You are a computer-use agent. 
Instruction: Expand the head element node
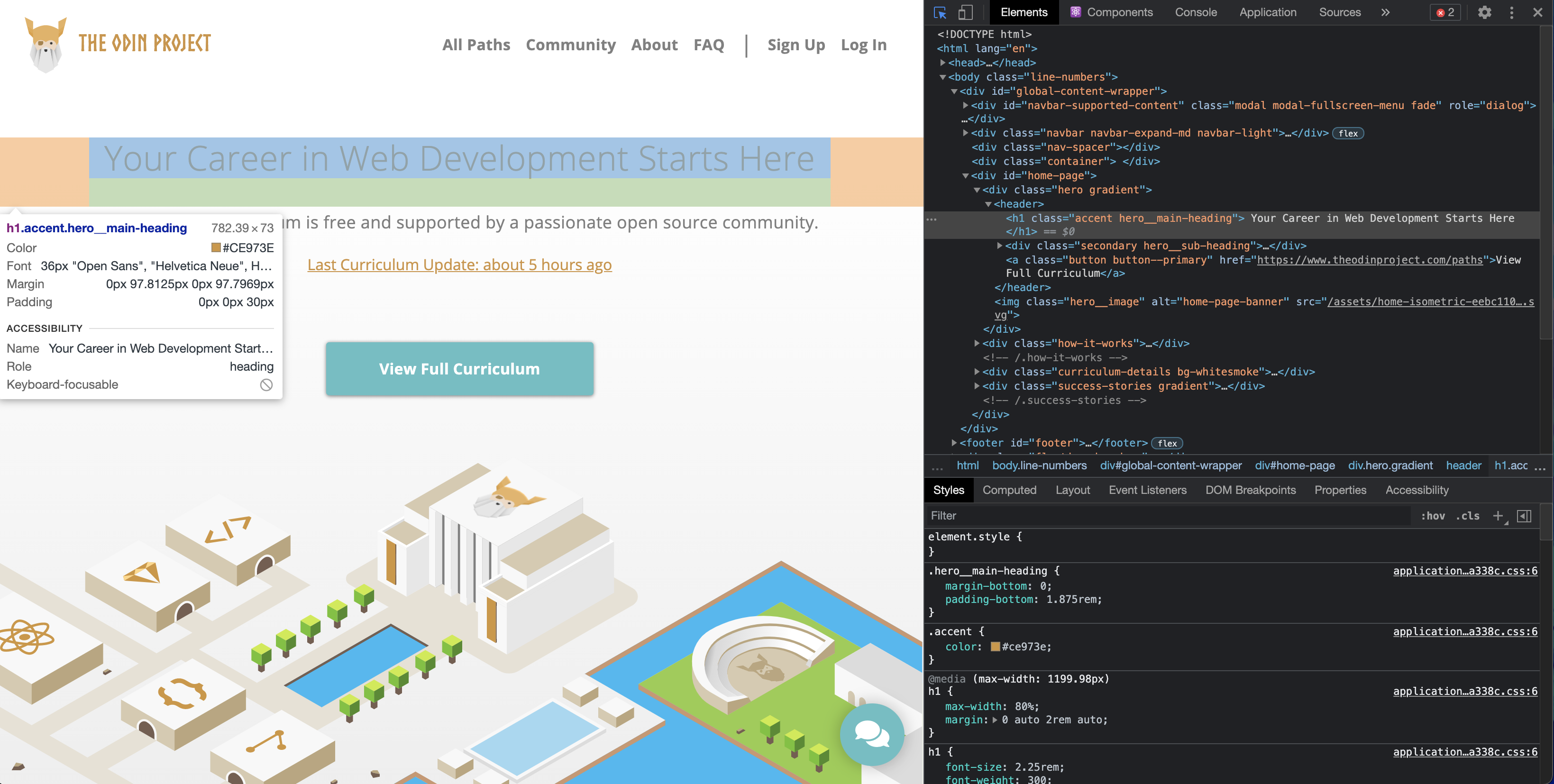[942, 63]
